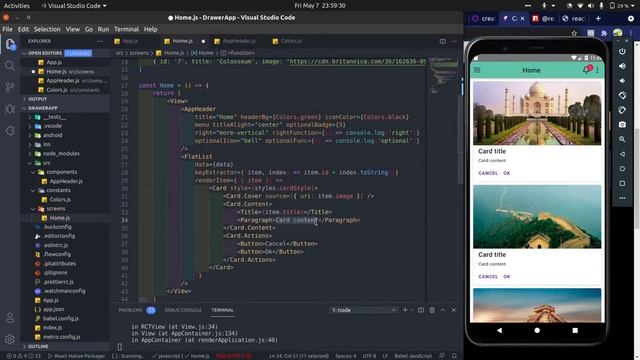
Task: Open the Selection menu
Action: click(x=47, y=29)
